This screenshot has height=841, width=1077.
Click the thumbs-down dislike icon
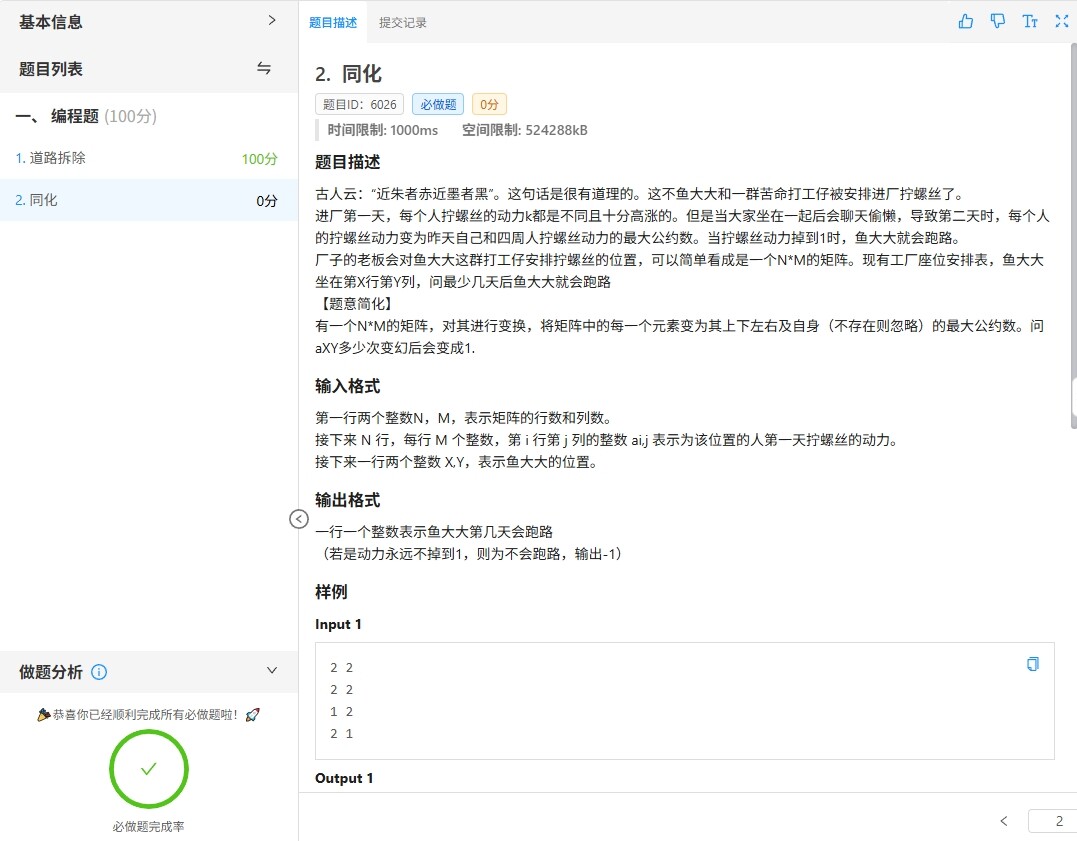click(x=997, y=21)
